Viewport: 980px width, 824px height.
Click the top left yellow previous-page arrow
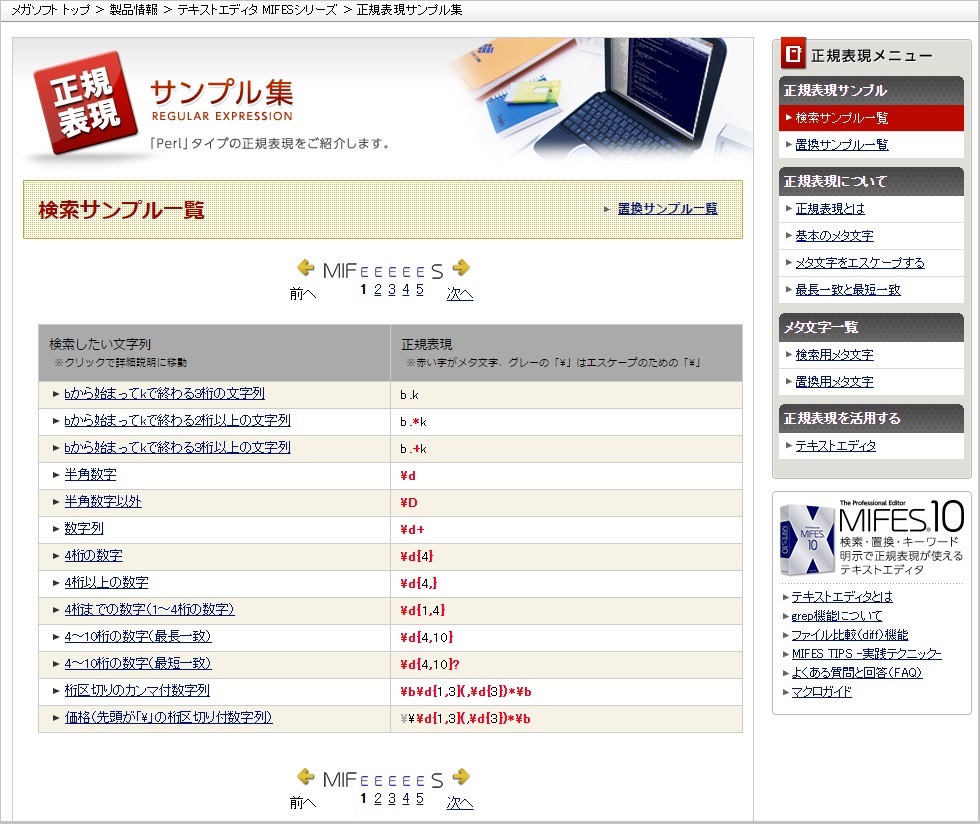click(x=306, y=268)
